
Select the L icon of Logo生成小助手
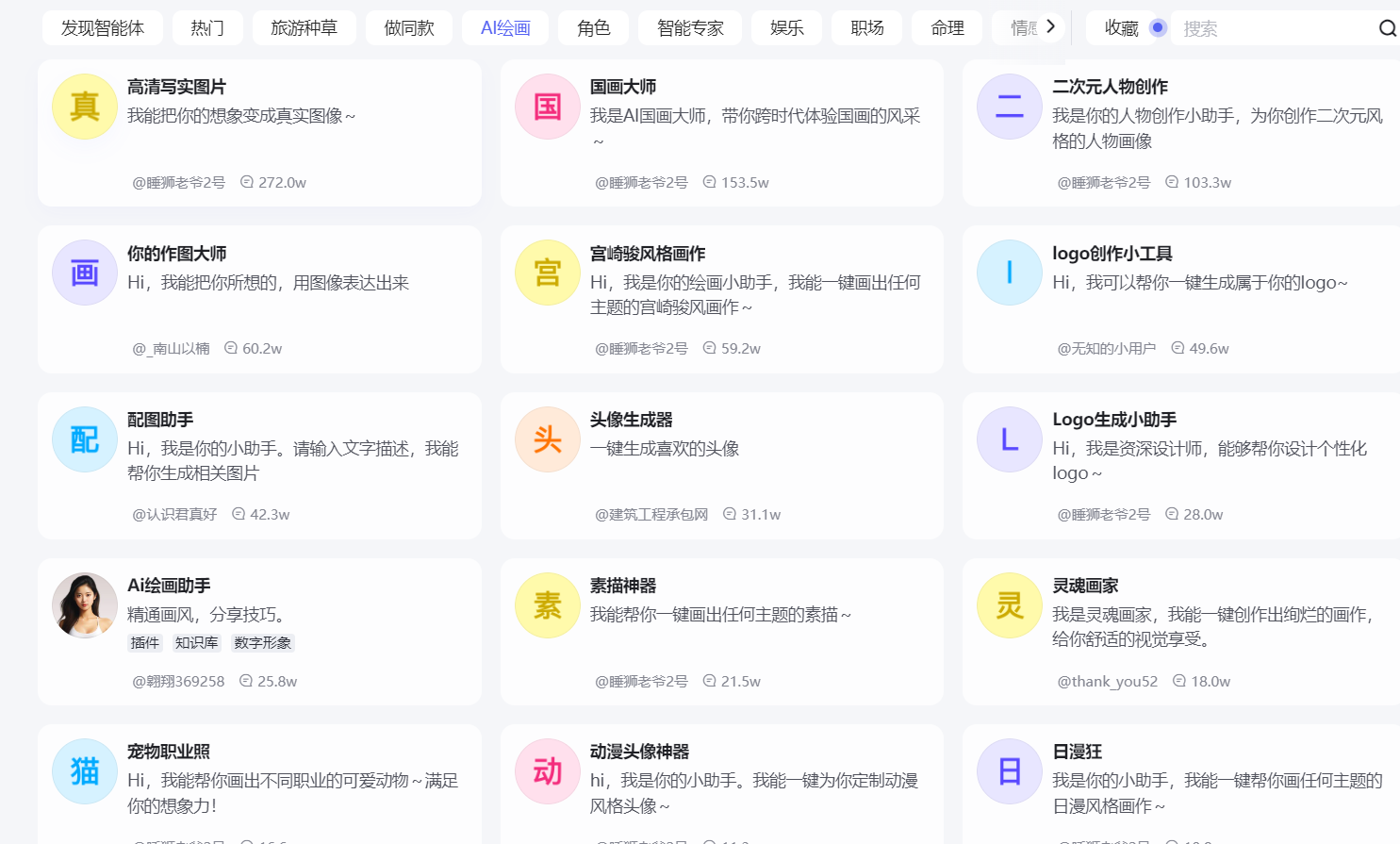click(1009, 439)
